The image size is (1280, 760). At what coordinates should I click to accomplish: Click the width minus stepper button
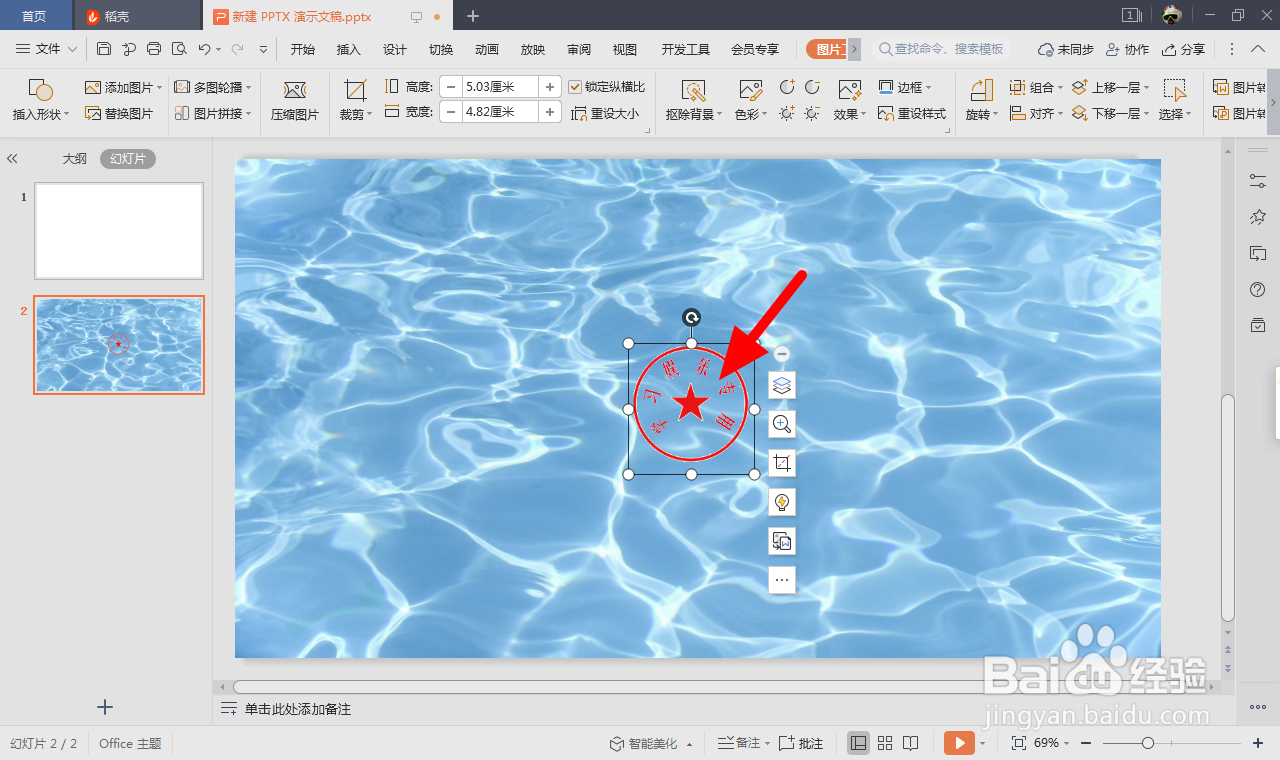pos(451,112)
